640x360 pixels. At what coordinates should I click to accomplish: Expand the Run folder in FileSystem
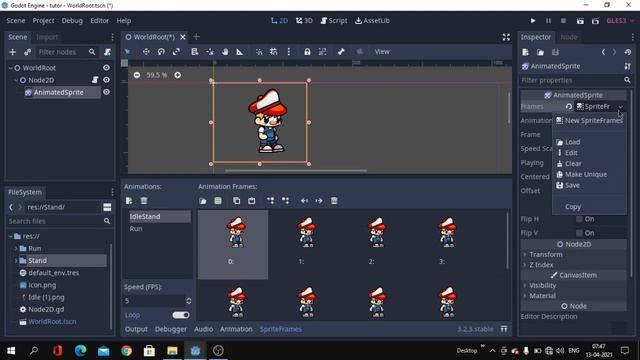click(16, 248)
